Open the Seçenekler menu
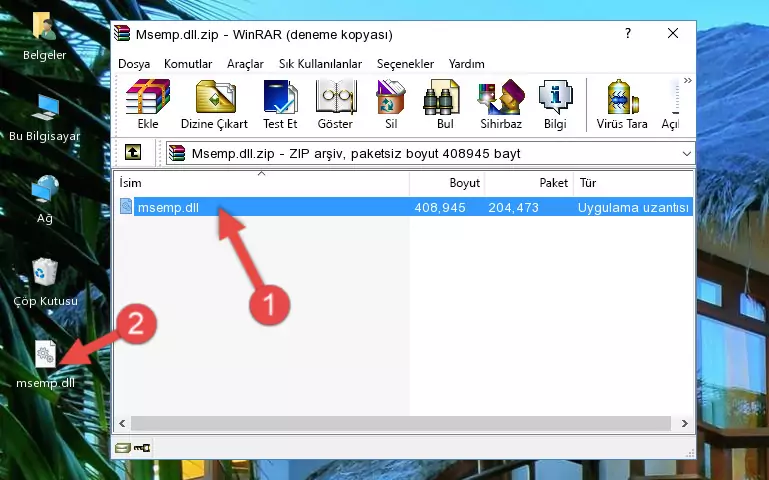The height and width of the screenshot is (480, 769). tap(405, 64)
